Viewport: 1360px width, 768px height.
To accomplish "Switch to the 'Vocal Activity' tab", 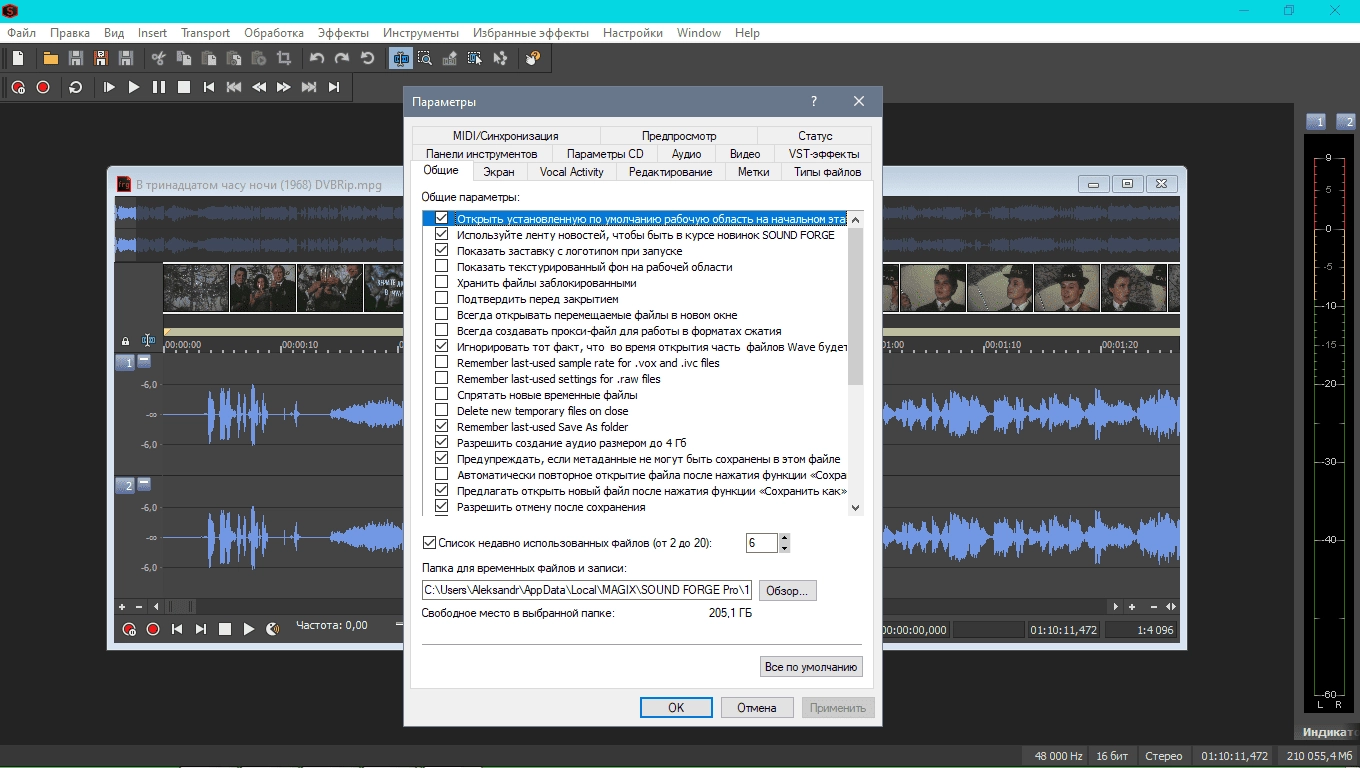I will tap(571, 172).
